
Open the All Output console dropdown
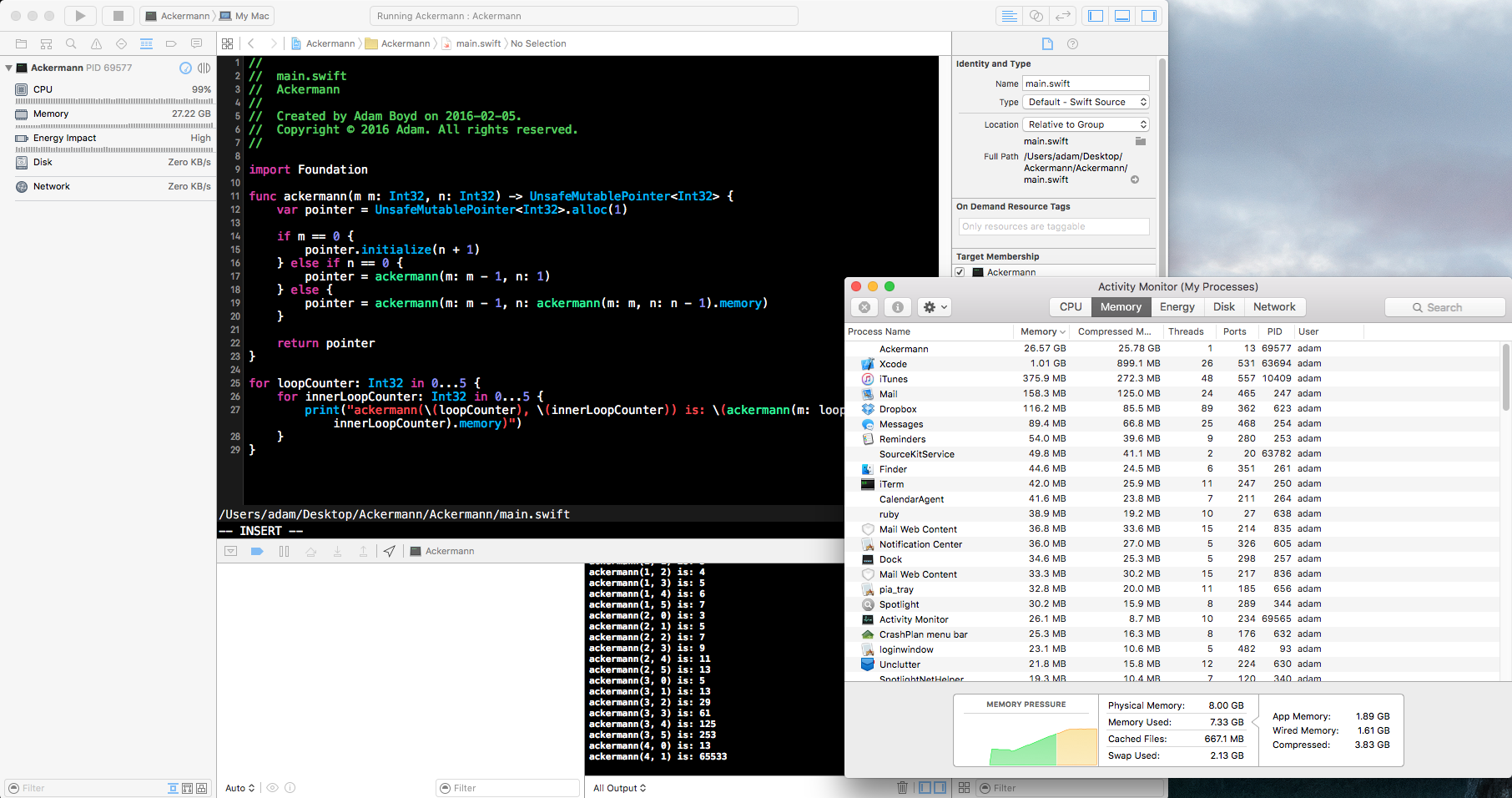pyautogui.click(x=619, y=788)
